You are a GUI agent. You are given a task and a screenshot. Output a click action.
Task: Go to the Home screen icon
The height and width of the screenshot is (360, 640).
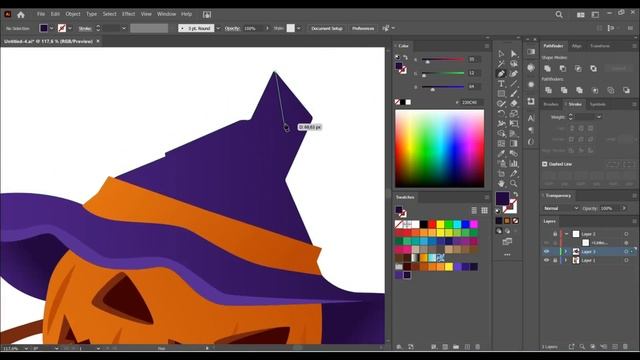point(21,14)
